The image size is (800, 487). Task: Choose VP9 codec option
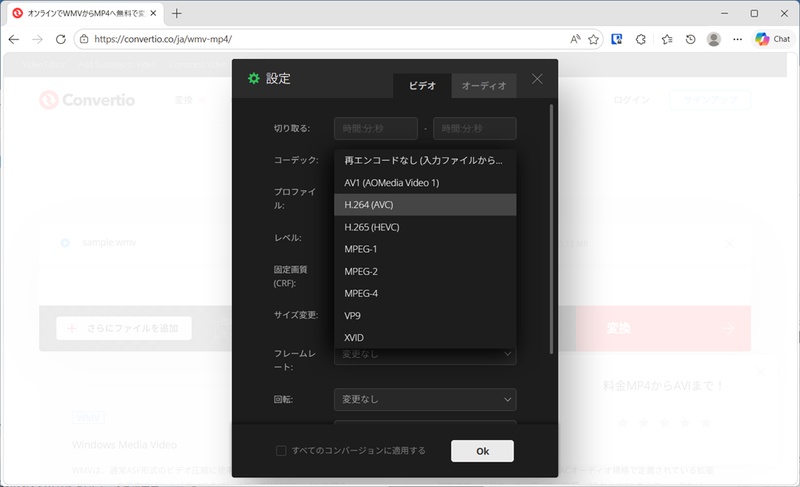pyautogui.click(x=425, y=316)
